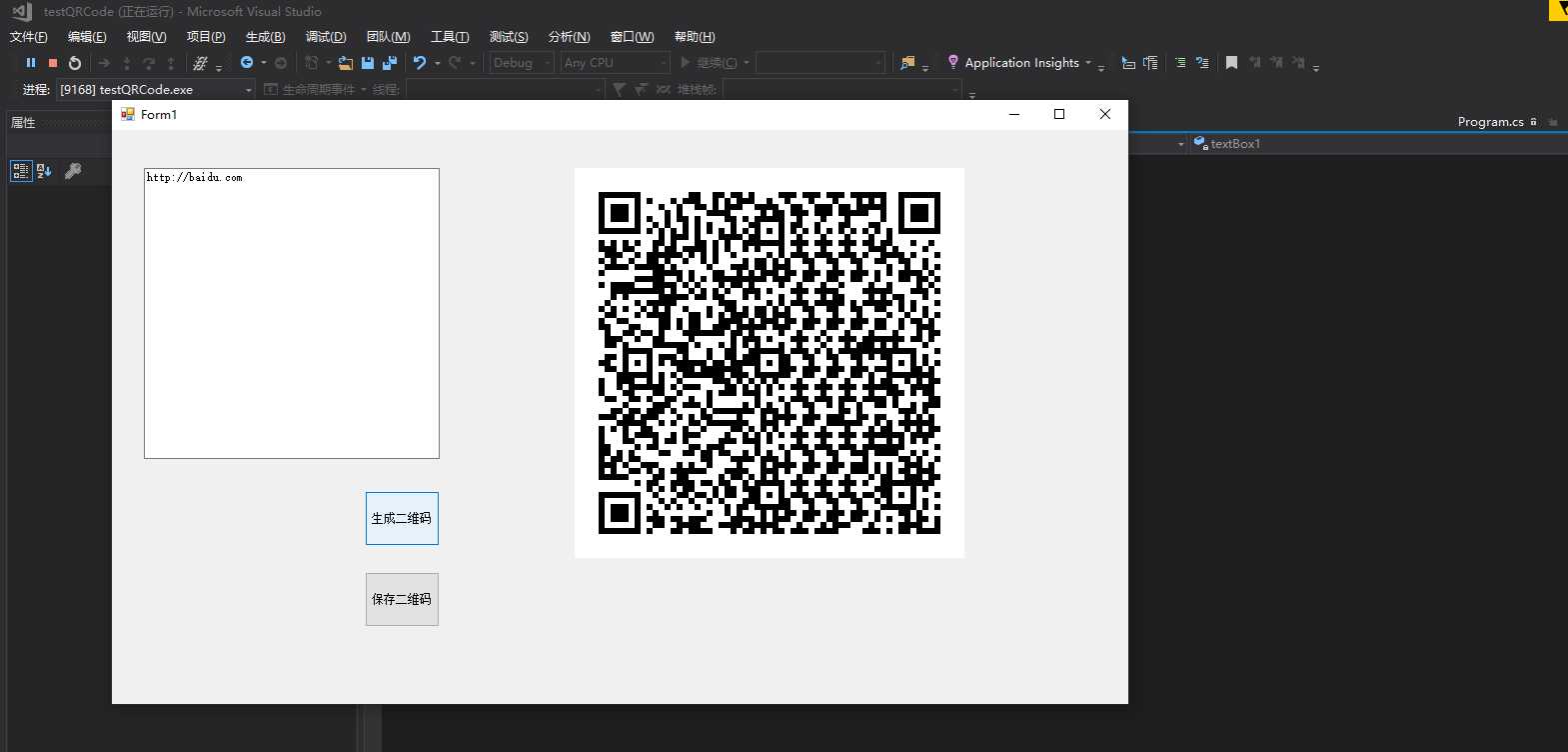
Task: Click the Categorized view icon in Properties
Action: pos(21,171)
